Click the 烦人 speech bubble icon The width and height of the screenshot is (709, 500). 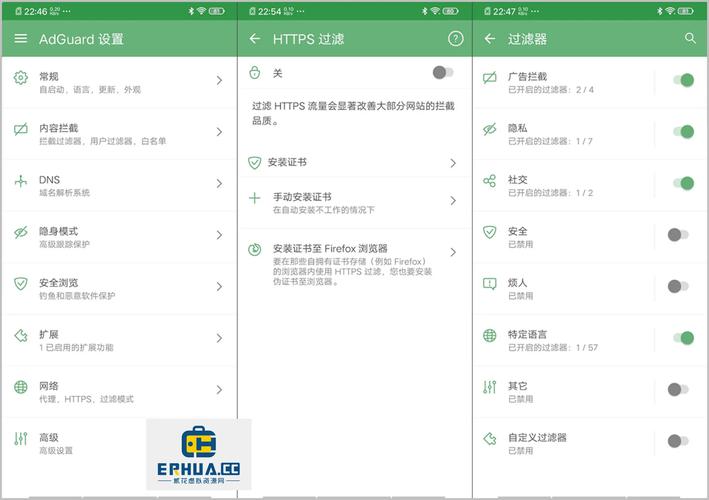click(x=490, y=284)
